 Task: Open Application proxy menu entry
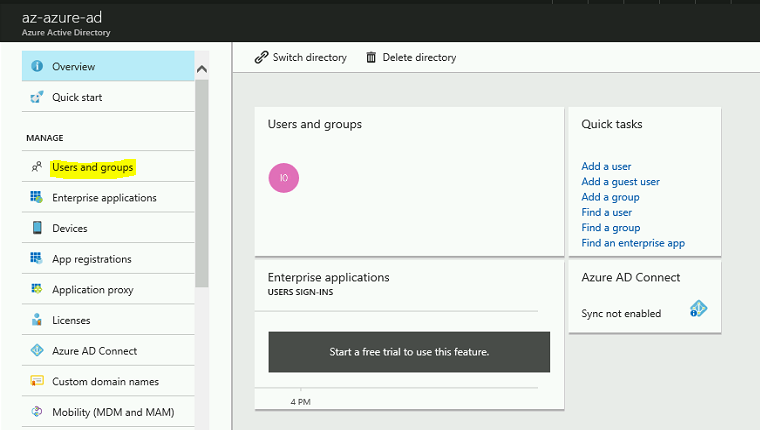coord(108,289)
